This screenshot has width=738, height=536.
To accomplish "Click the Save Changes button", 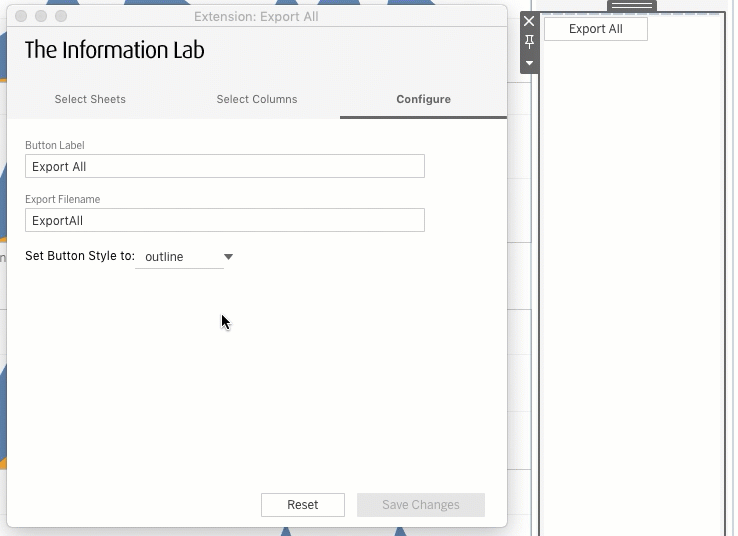I will click(x=421, y=505).
